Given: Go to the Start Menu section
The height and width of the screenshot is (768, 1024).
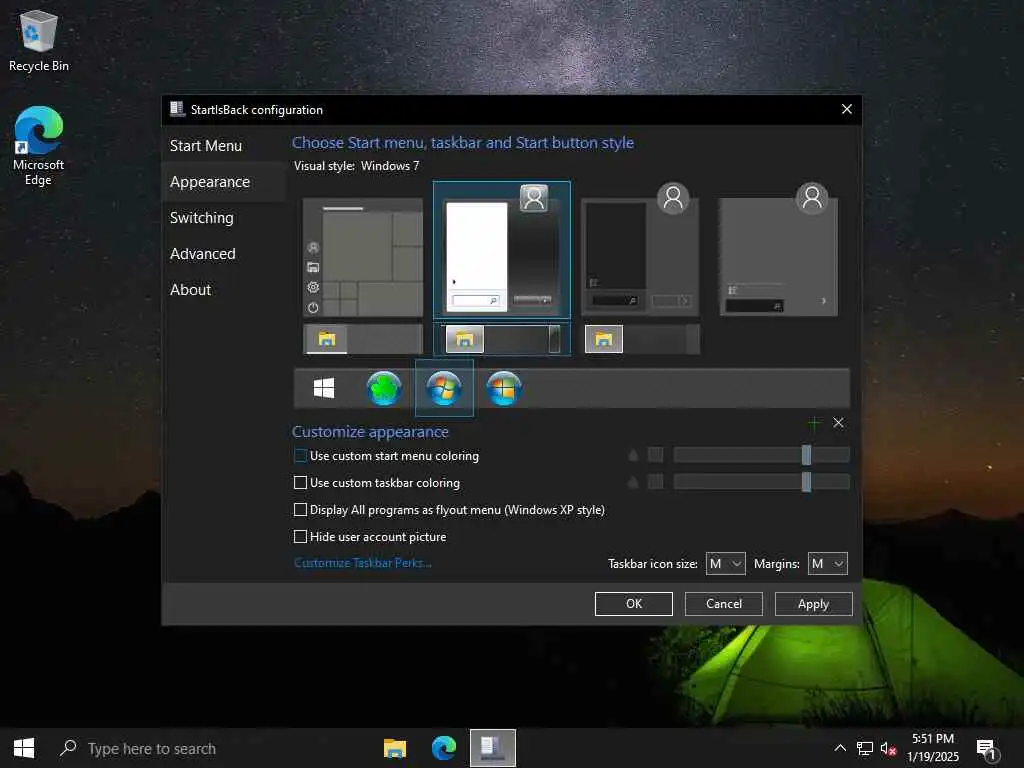Looking at the screenshot, I should click(206, 146).
